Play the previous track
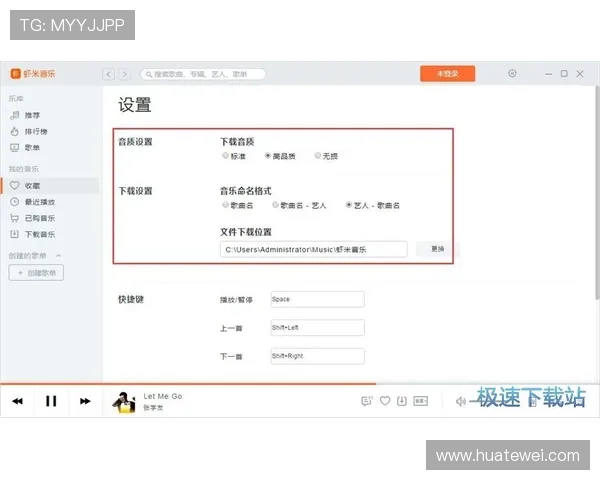Image resolution: width=600 pixels, height=480 pixels. point(18,401)
